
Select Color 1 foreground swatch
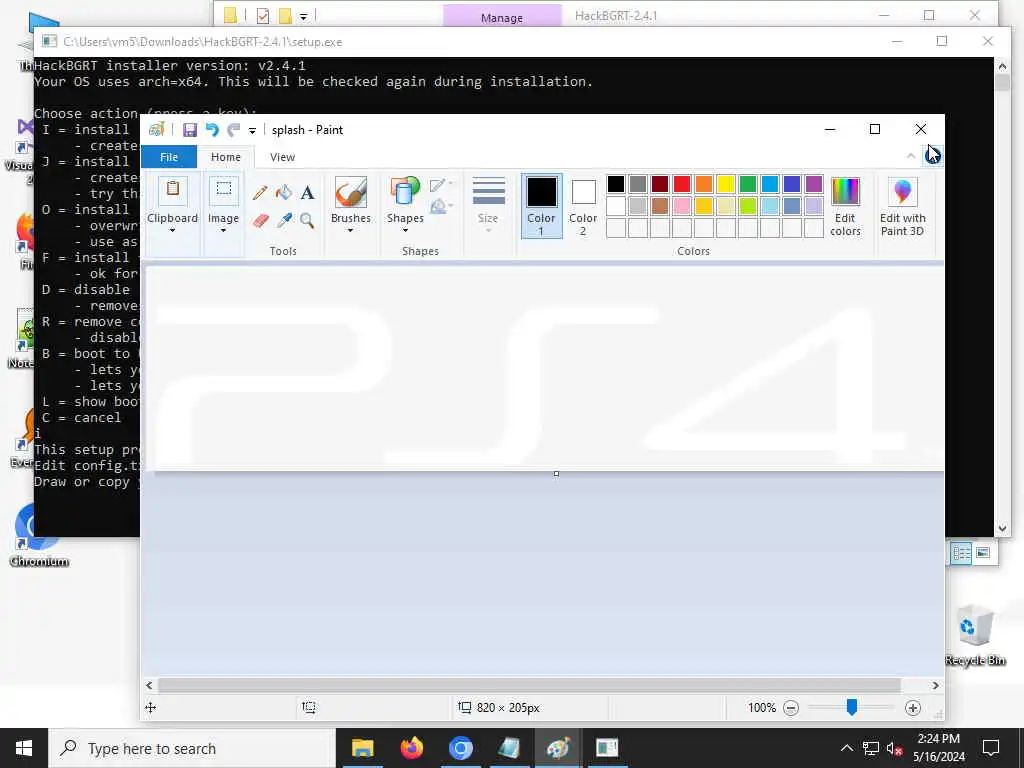coord(541,206)
